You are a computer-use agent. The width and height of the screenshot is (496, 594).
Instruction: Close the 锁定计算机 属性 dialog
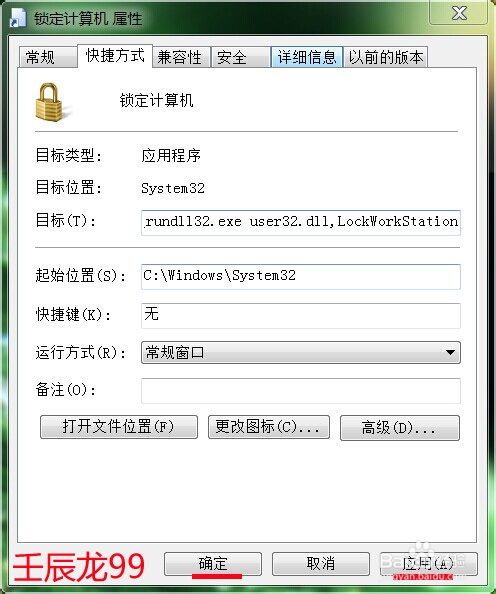(x=459, y=13)
